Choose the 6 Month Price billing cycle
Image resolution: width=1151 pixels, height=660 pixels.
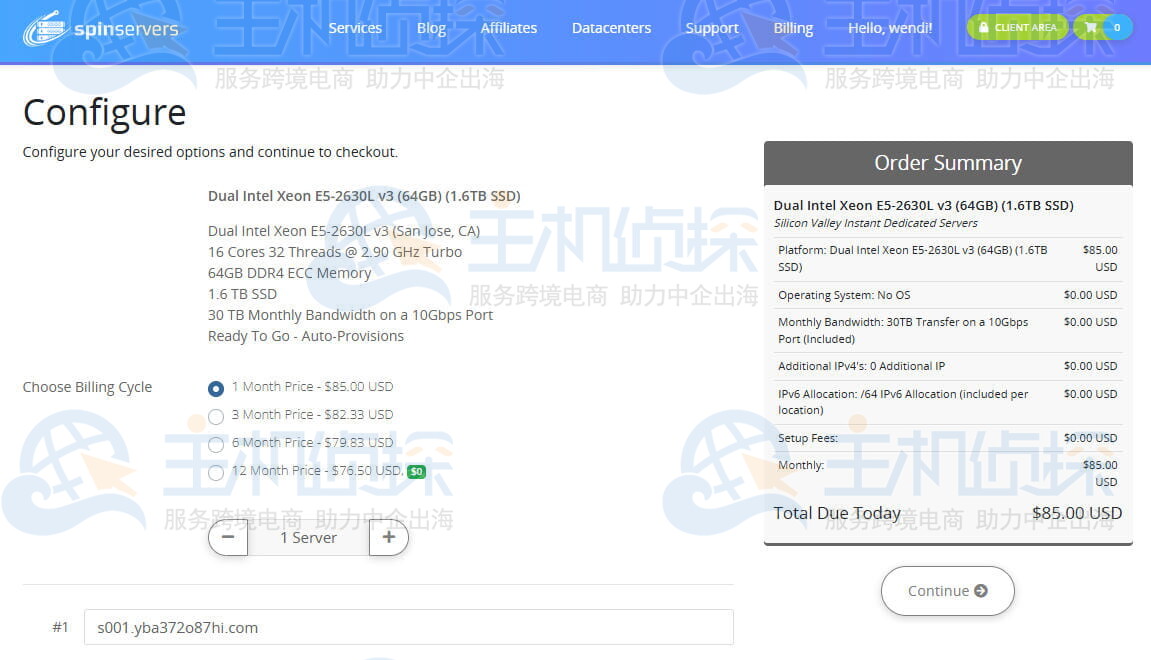pos(216,444)
